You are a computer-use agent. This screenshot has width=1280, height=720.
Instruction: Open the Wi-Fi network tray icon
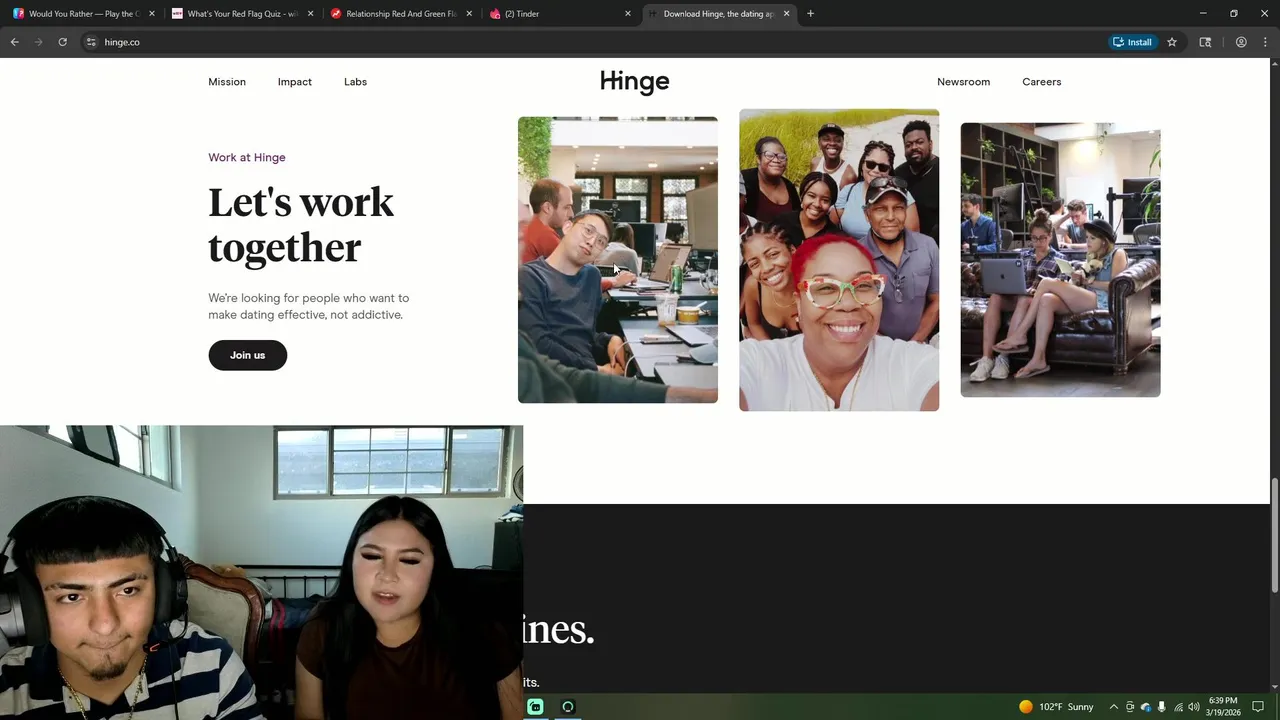pos(1178,707)
